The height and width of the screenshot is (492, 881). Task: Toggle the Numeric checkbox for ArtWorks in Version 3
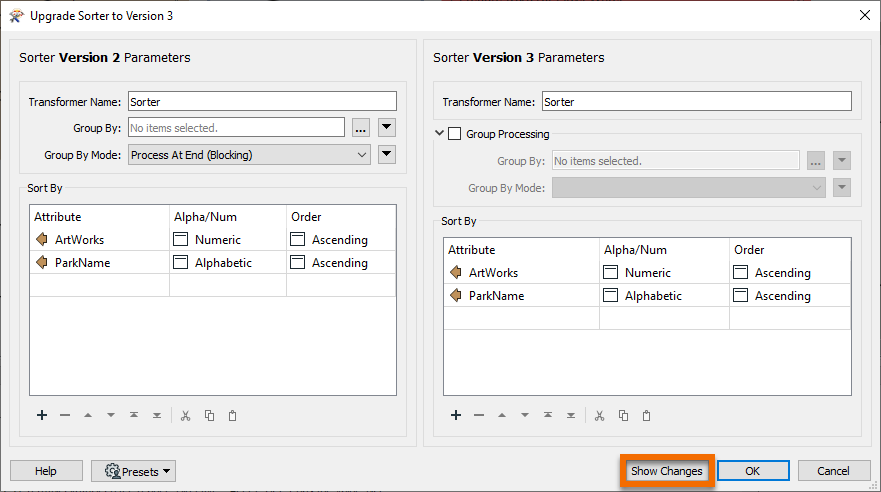(610, 273)
